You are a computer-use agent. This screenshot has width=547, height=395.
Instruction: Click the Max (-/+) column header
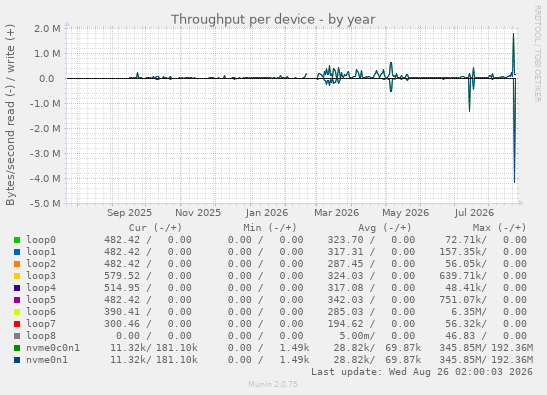(499, 228)
